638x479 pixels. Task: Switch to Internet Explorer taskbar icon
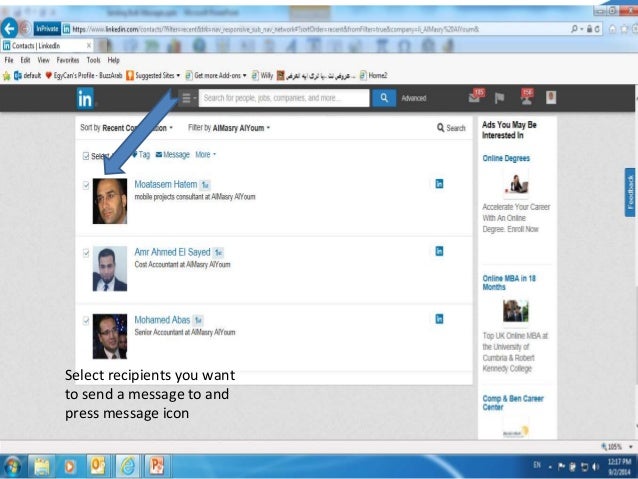click(x=127, y=466)
